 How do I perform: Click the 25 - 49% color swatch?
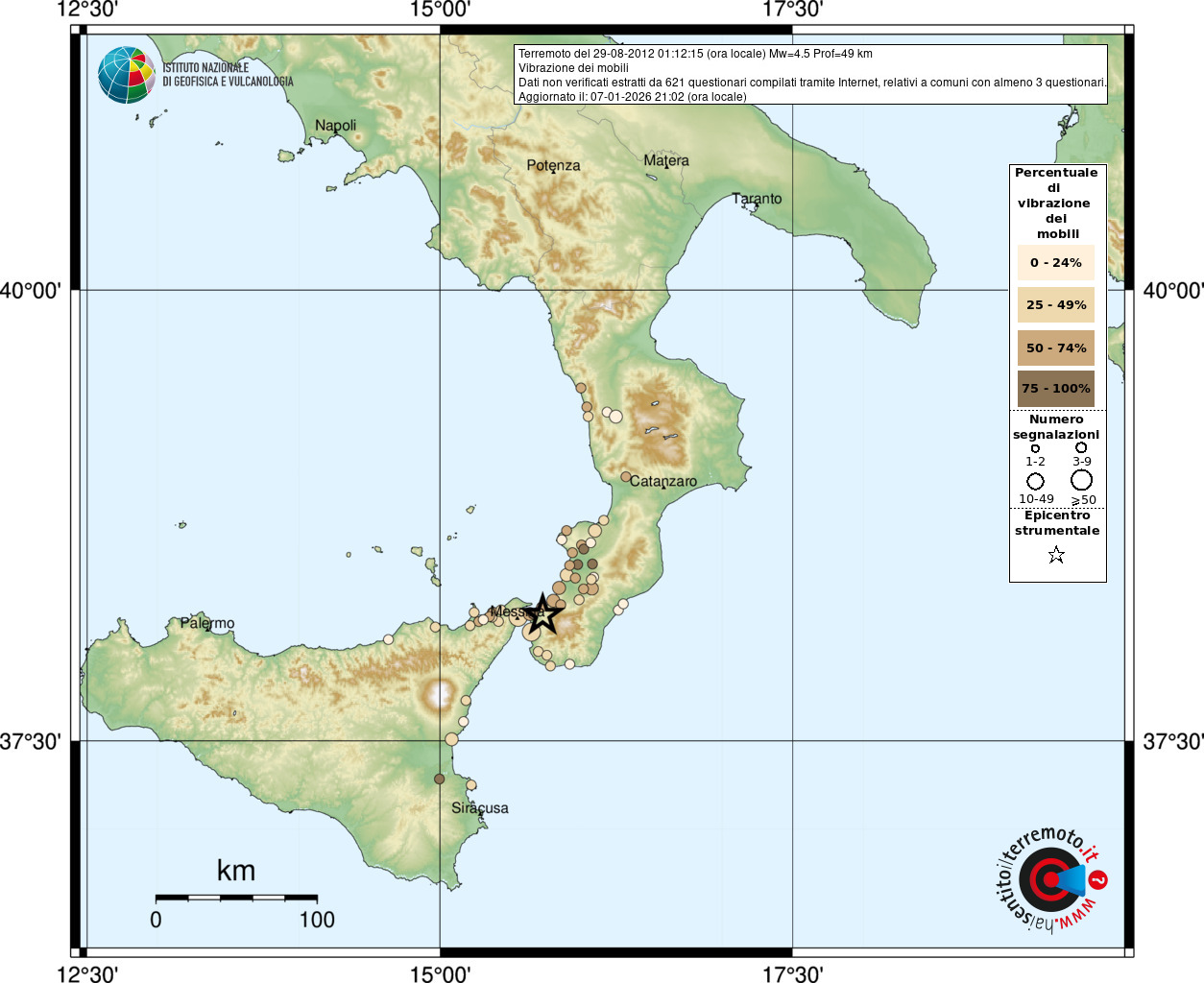coord(1055,305)
